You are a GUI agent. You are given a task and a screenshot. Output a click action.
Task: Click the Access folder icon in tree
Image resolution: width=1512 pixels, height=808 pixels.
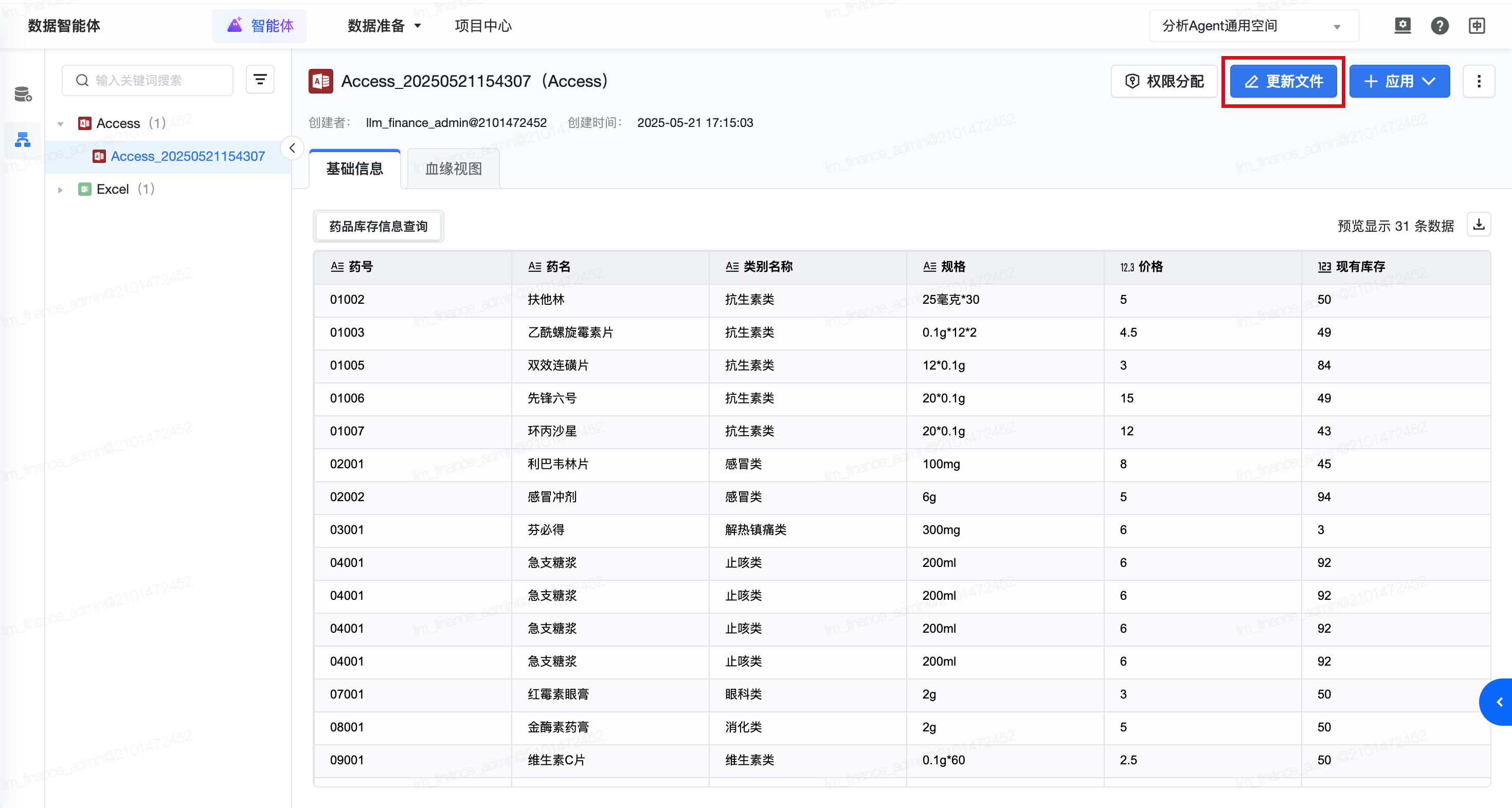[84, 123]
